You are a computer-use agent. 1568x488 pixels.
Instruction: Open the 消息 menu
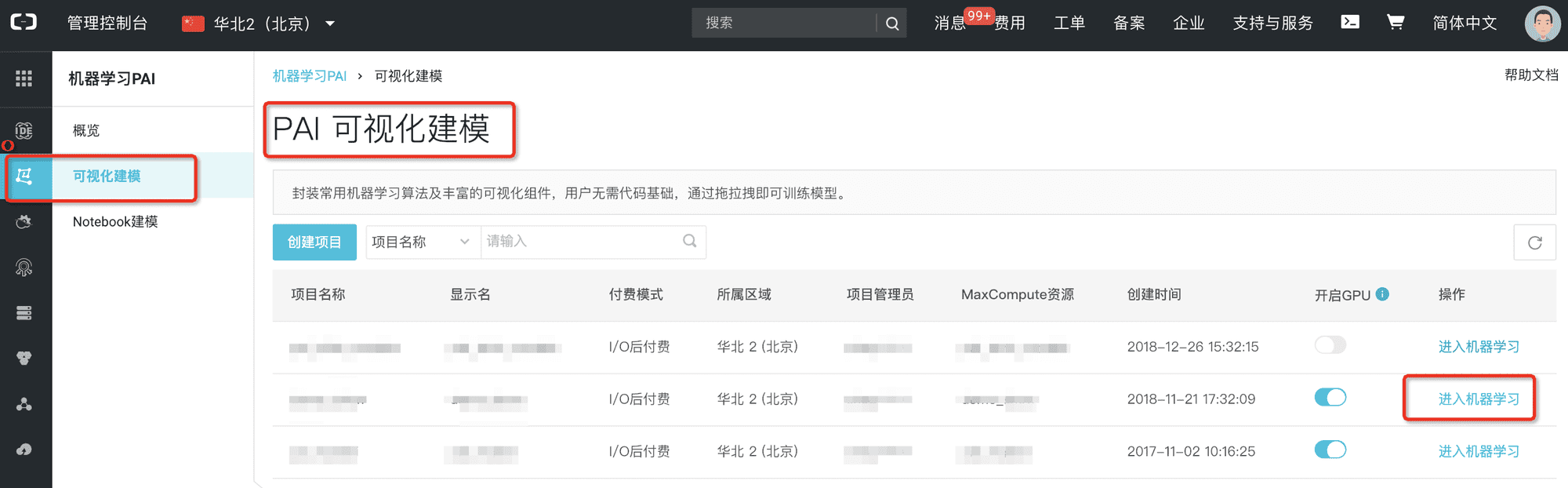click(x=950, y=24)
